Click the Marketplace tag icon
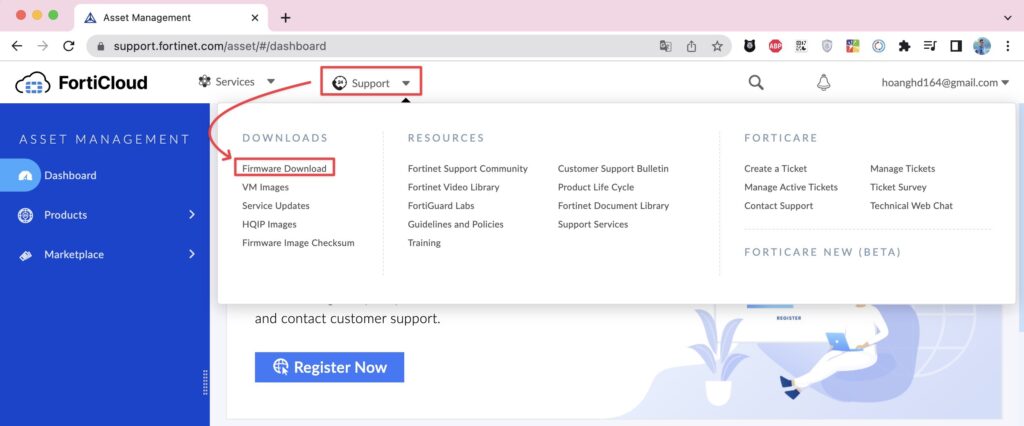Screen dimensions: 1024x426 coord(25,255)
